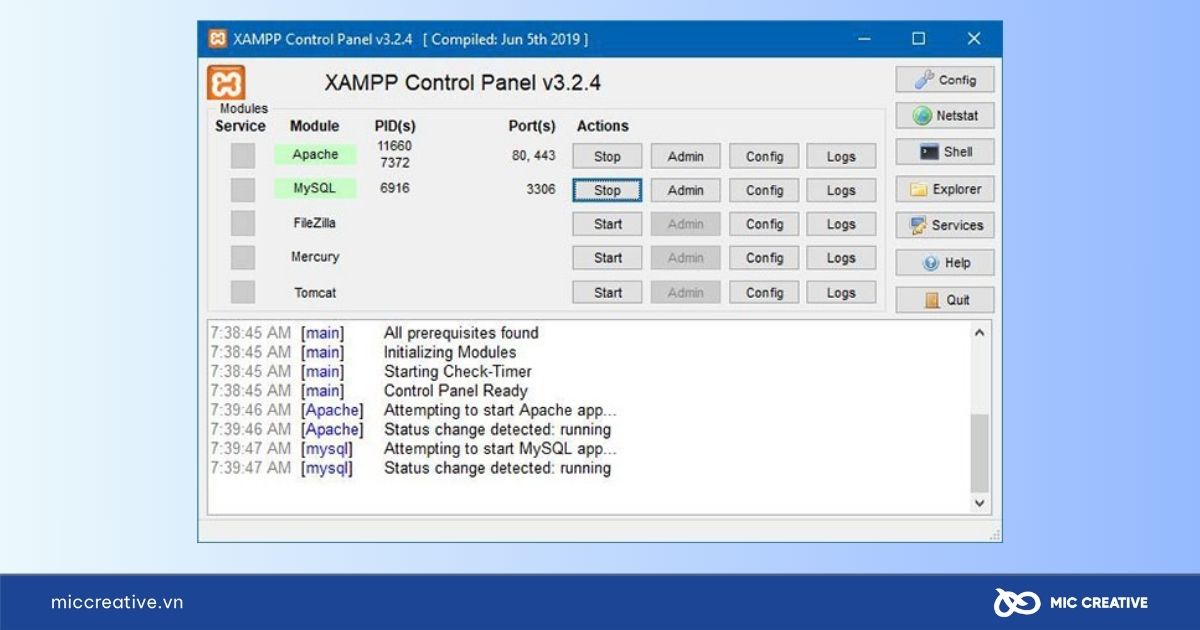Toggle the Apache service checkbox
This screenshot has width=1200, height=630.
pos(243,155)
